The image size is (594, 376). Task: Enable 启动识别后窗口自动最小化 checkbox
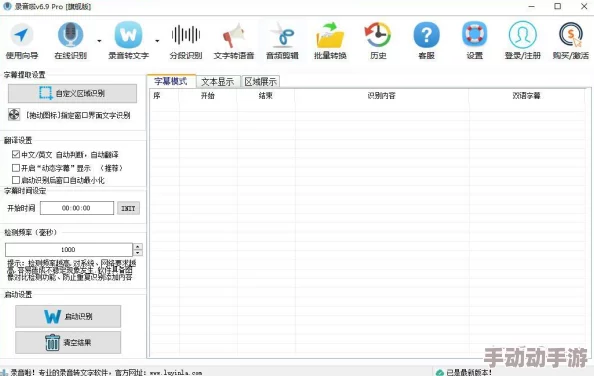point(16,180)
